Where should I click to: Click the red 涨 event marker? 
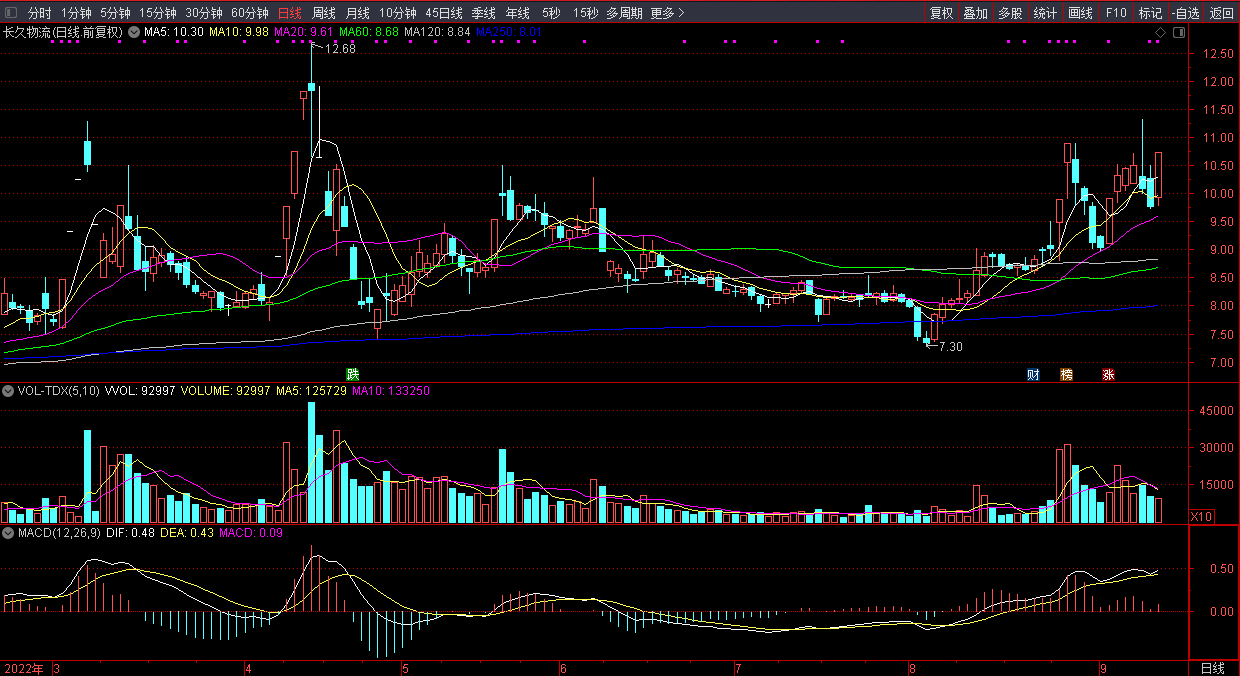click(x=1108, y=375)
